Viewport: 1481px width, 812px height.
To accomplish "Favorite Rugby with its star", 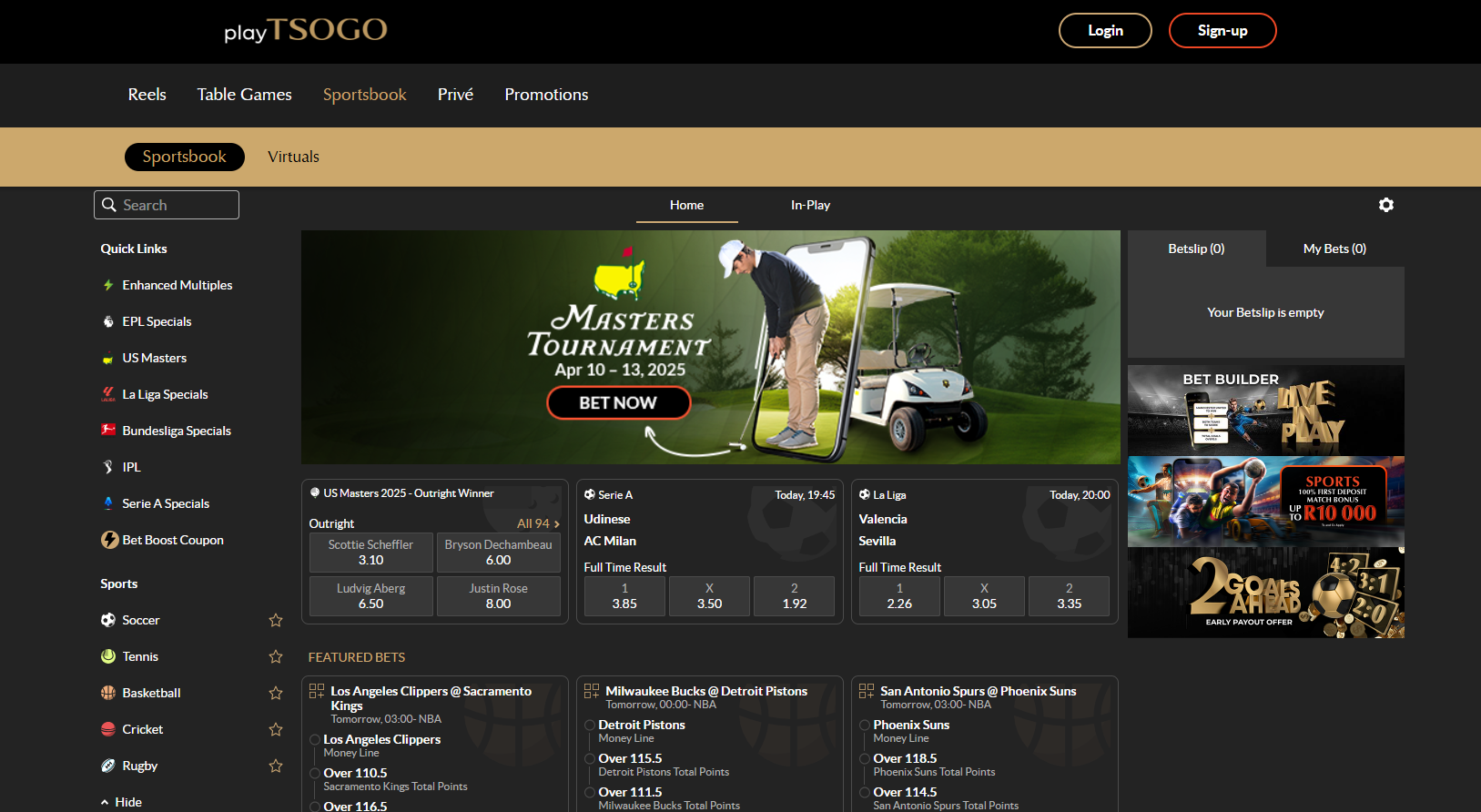I will coord(276,766).
